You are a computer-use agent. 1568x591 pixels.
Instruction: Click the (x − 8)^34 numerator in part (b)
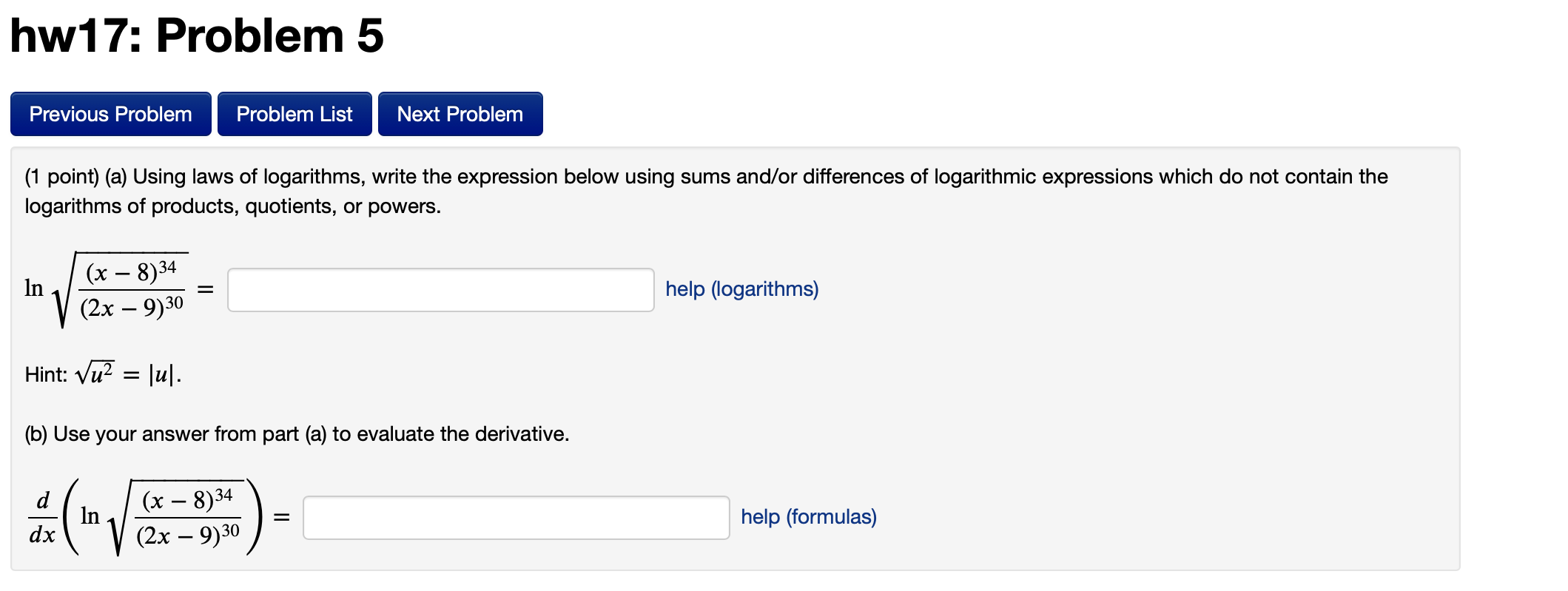coord(187,499)
